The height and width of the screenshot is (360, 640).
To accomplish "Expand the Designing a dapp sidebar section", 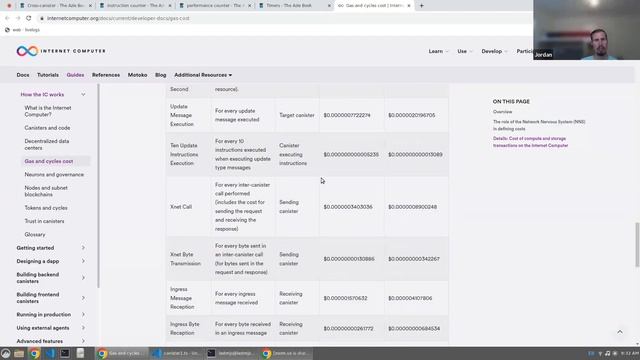I will tap(83, 261).
